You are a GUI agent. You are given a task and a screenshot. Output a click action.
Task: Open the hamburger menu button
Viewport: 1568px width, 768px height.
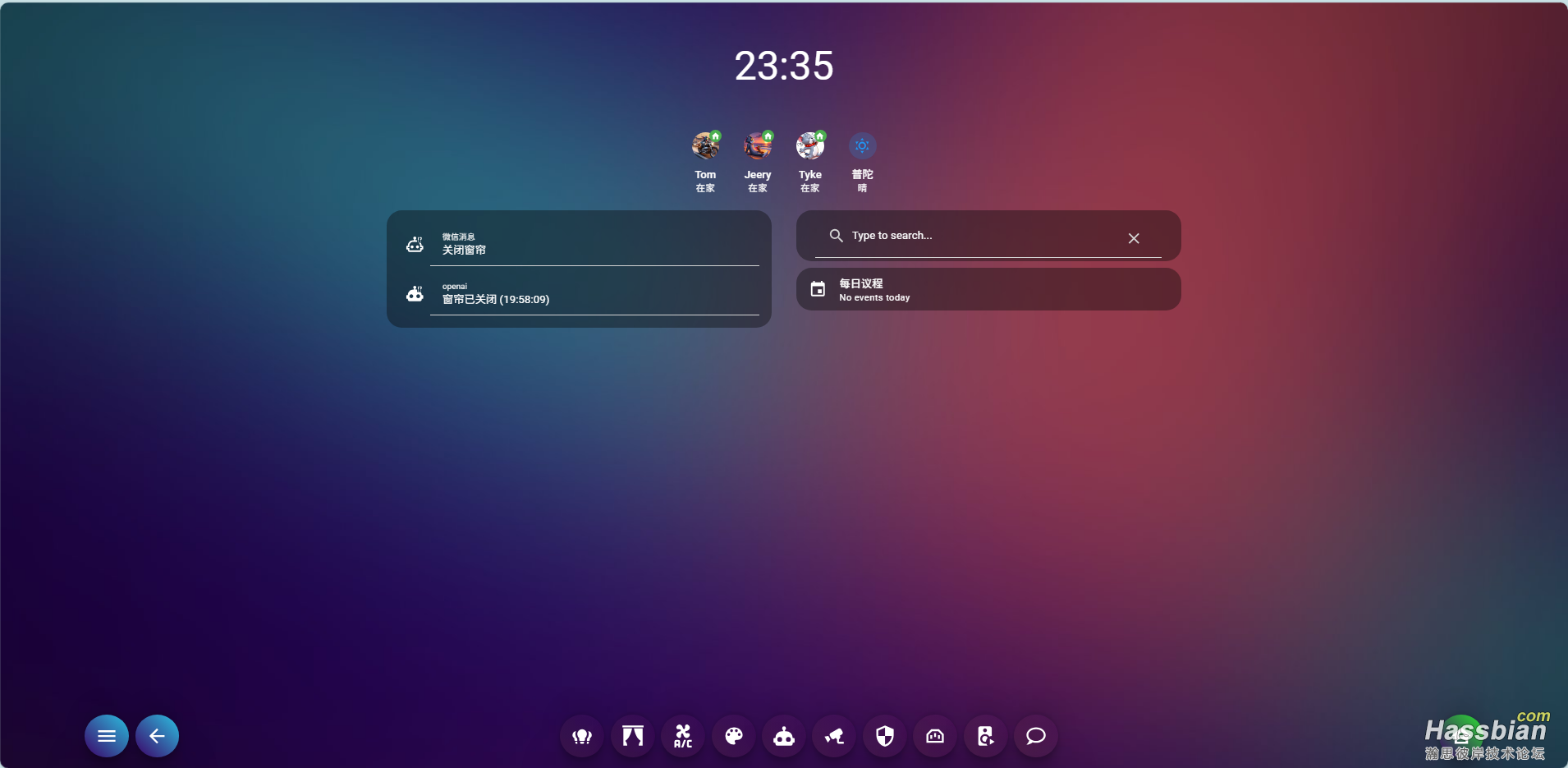click(x=107, y=736)
